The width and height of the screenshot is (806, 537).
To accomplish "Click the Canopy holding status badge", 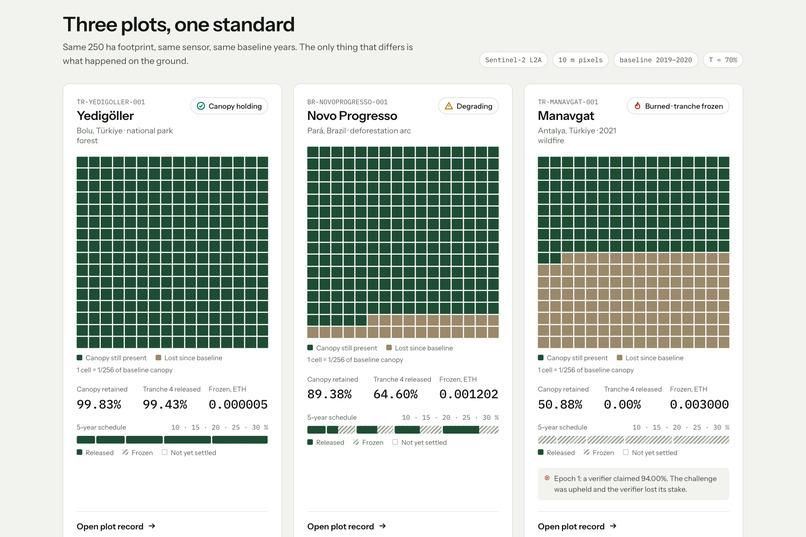I will pyautogui.click(x=229, y=106).
